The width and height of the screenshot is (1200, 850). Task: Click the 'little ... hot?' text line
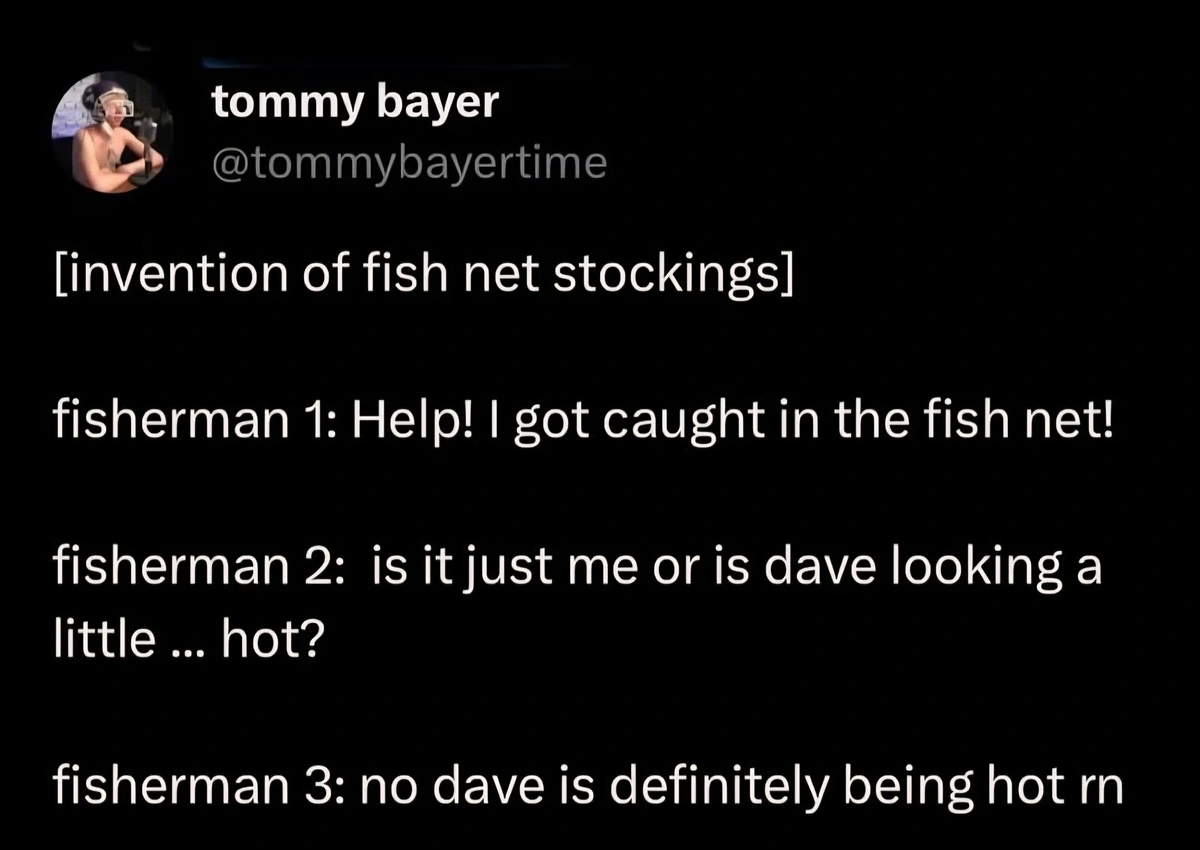[x=186, y=639]
